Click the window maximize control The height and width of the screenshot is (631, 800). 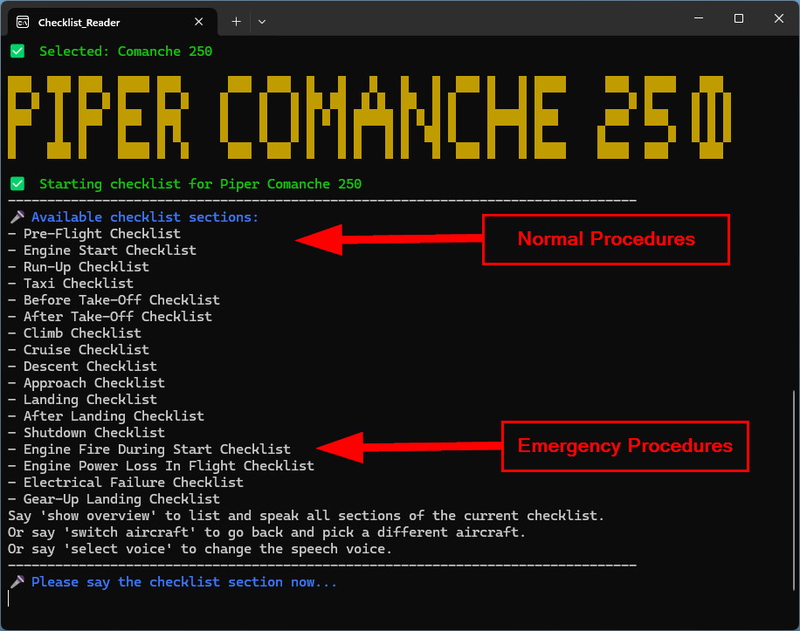737,19
